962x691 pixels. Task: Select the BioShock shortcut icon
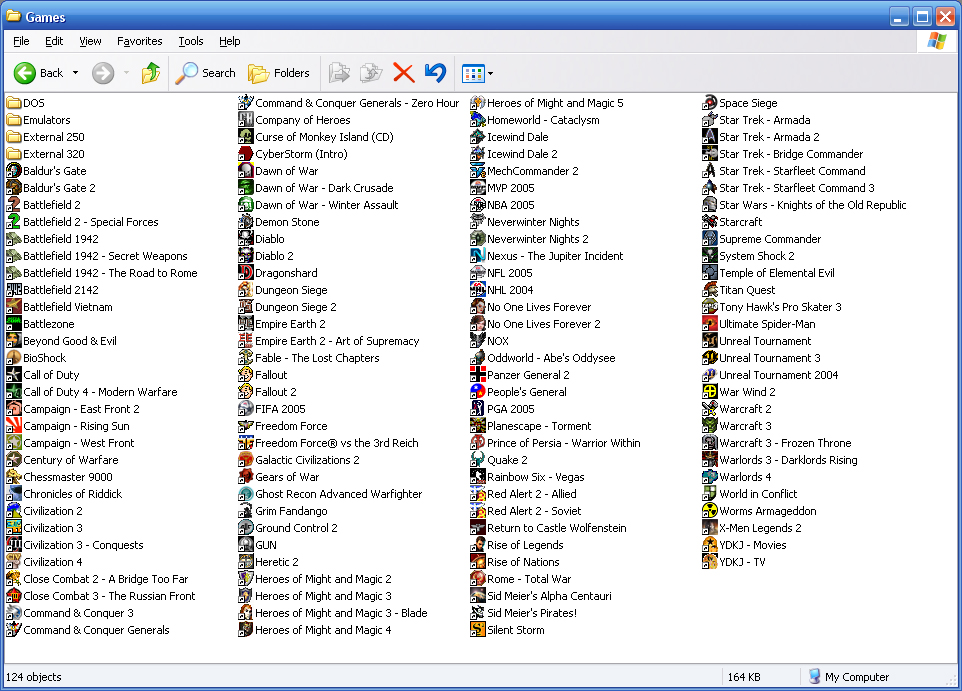click(x=14, y=358)
